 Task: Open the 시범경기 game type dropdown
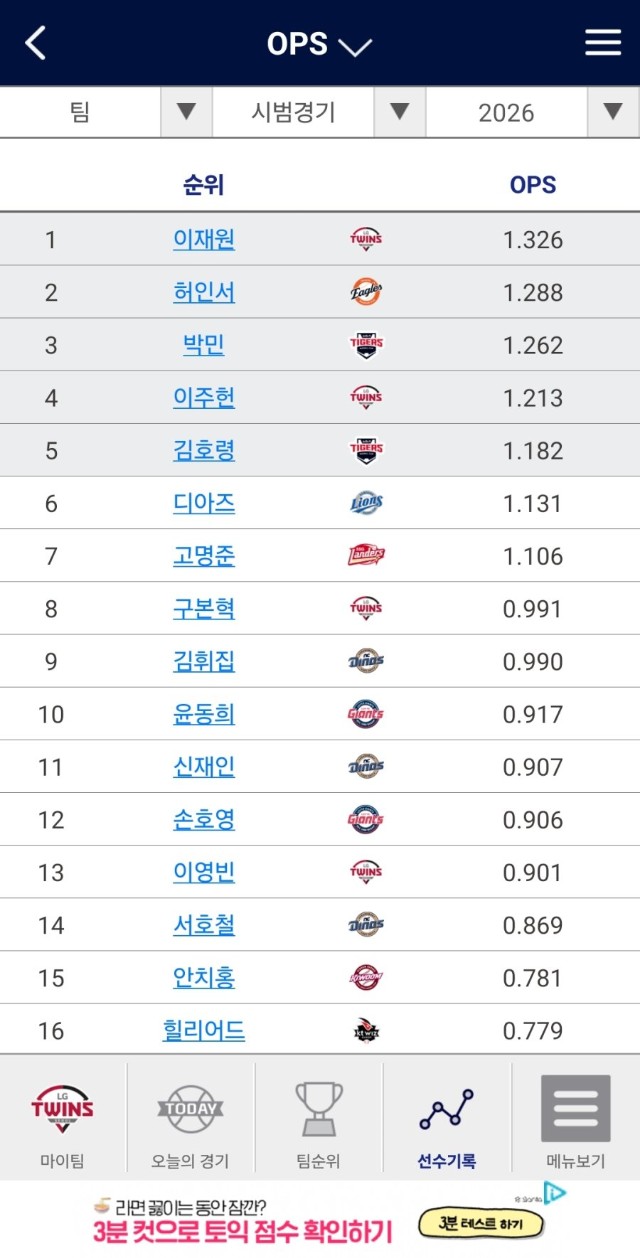[x=399, y=112]
